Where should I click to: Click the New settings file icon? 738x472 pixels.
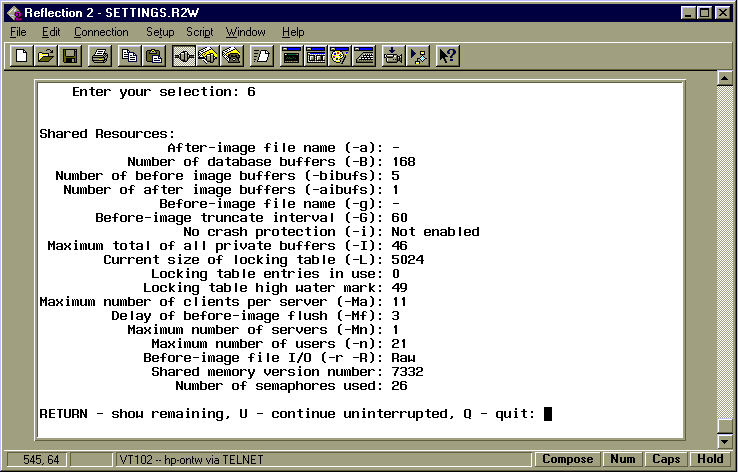(x=21, y=56)
